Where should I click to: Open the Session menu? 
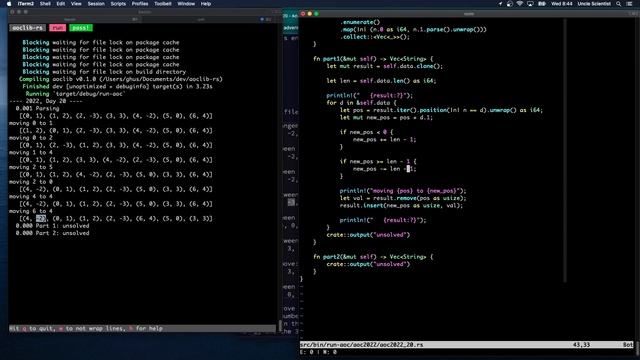point(96,4)
